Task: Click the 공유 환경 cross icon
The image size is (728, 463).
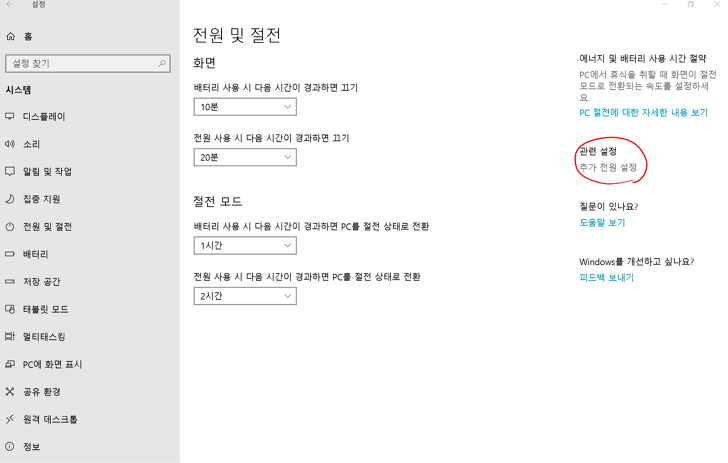Action: click(10, 391)
